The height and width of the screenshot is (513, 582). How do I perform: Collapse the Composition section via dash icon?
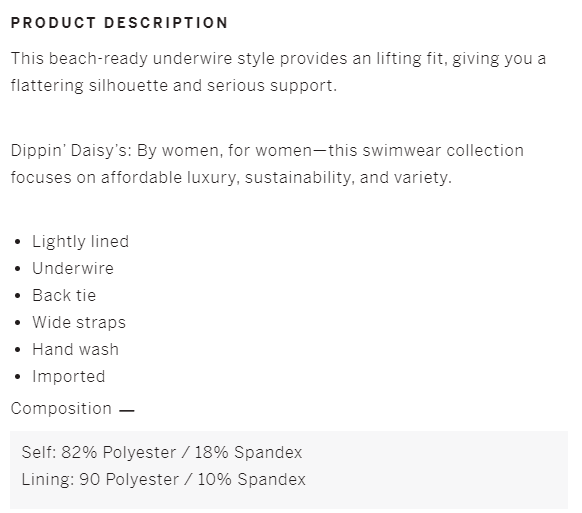[x=127, y=411]
